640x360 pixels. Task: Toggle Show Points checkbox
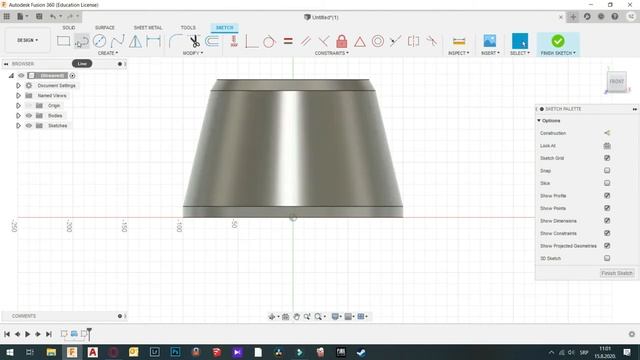(x=607, y=208)
